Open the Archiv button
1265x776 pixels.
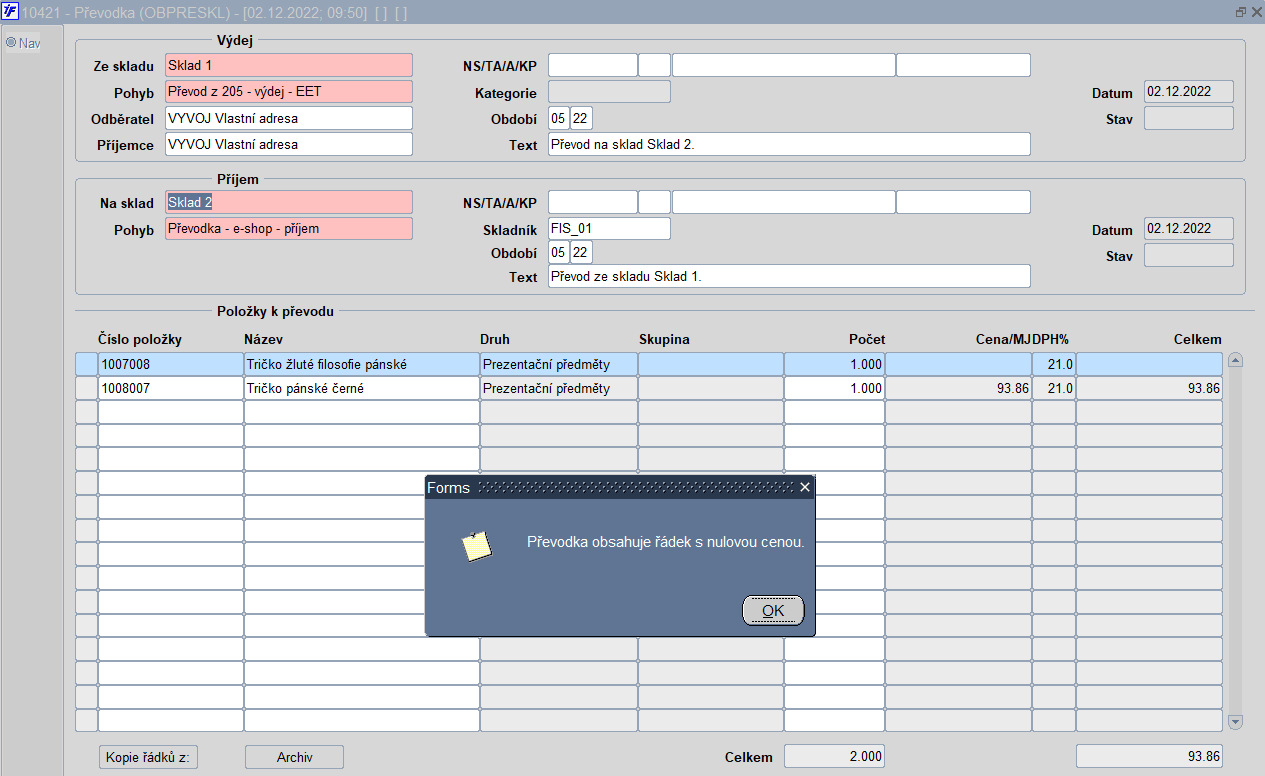(294, 758)
